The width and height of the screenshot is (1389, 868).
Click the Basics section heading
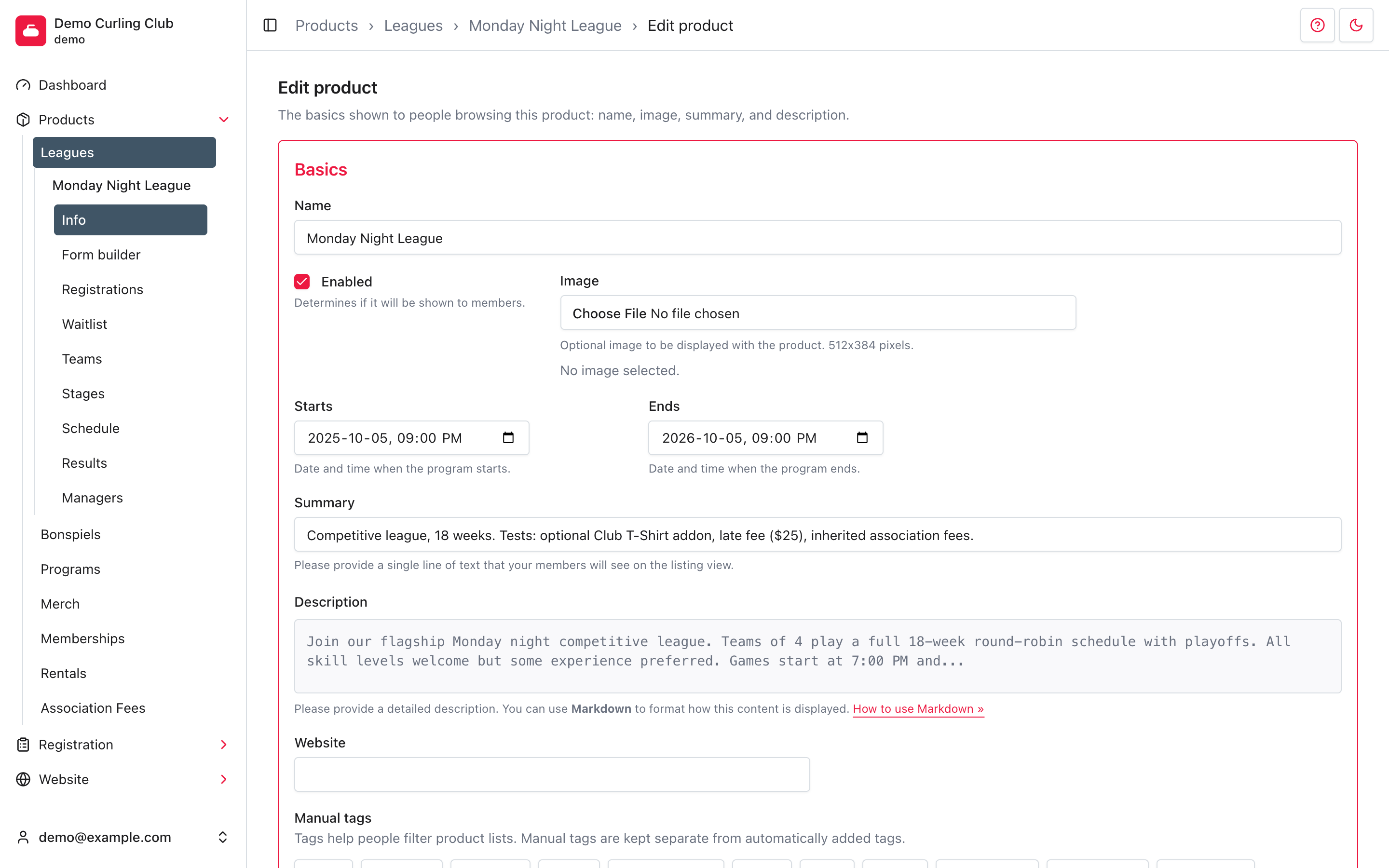(321, 170)
